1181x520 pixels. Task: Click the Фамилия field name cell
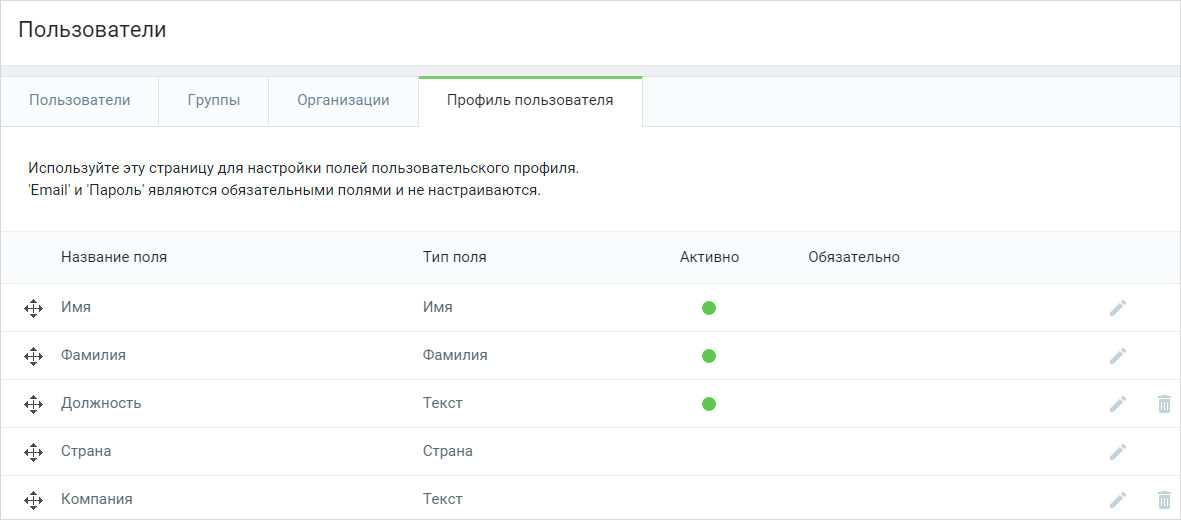93,355
